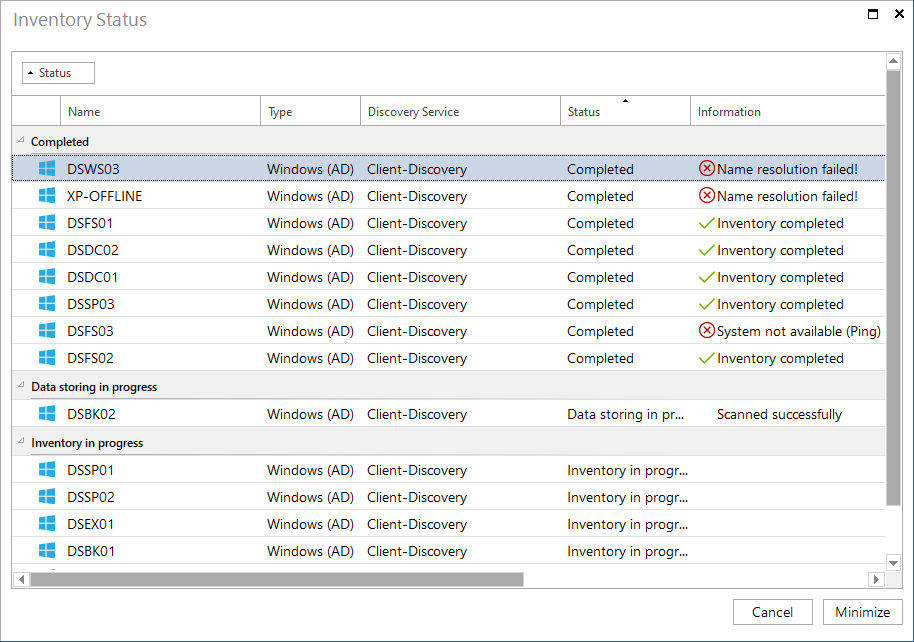Click the horizontal scrollbar right arrow
The width and height of the screenshot is (914, 642).
[x=876, y=580]
